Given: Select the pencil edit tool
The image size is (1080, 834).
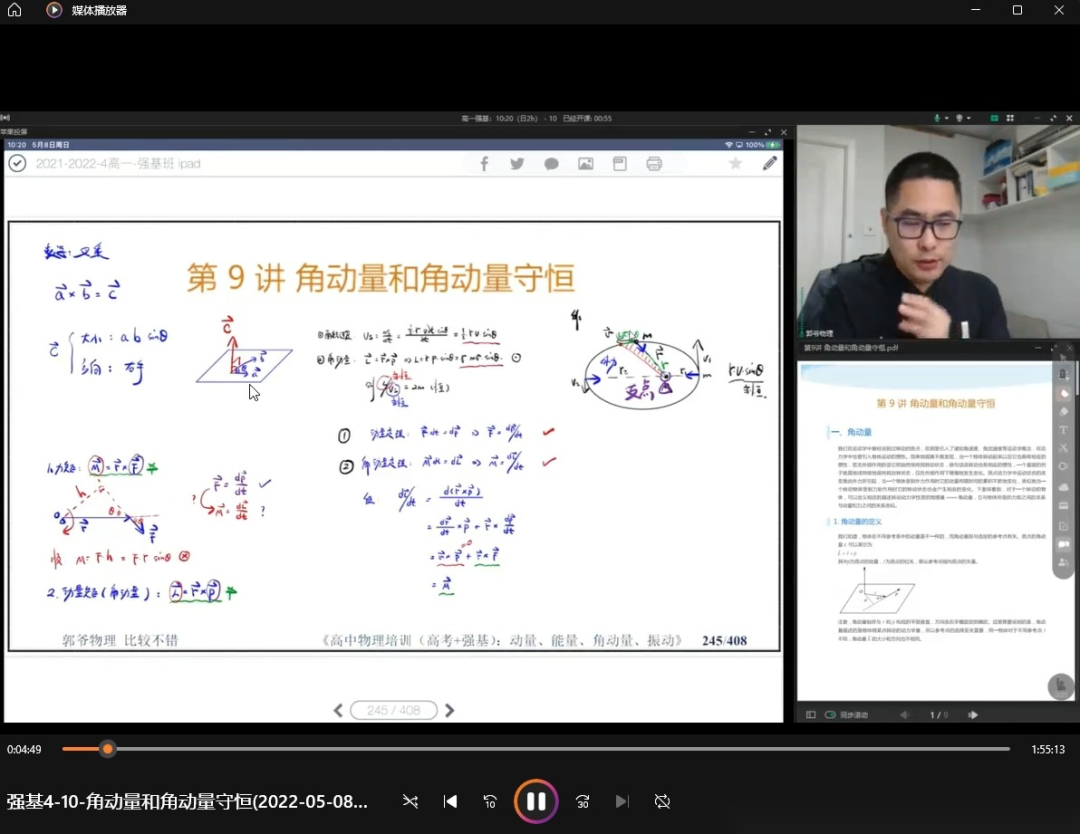Looking at the screenshot, I should point(769,163).
